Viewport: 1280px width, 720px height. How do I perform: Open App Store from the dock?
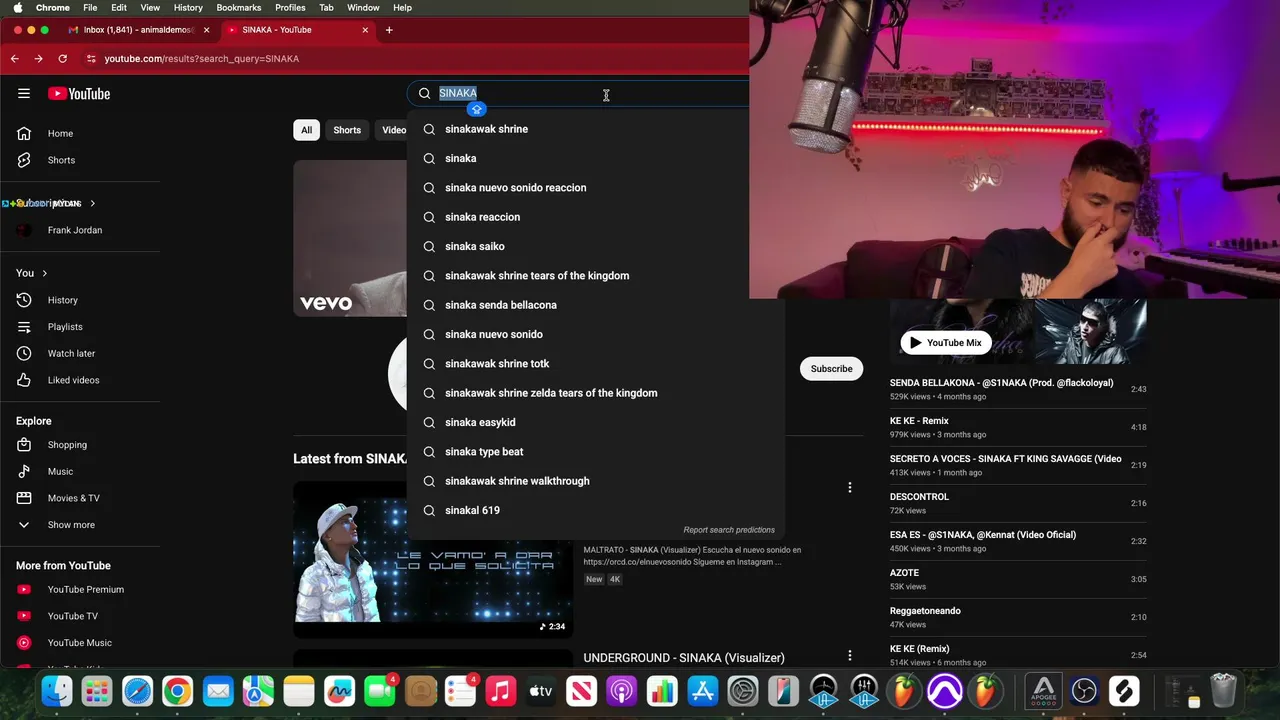click(703, 691)
